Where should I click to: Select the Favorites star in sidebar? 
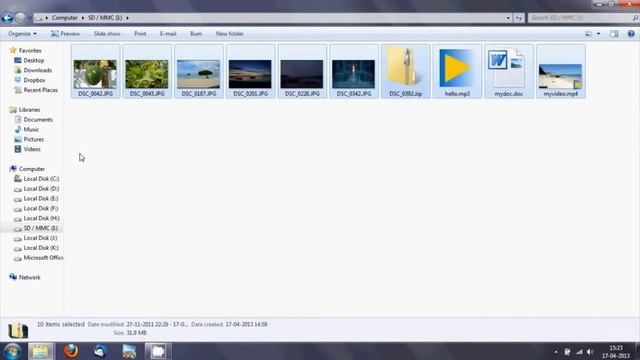[x=13, y=50]
